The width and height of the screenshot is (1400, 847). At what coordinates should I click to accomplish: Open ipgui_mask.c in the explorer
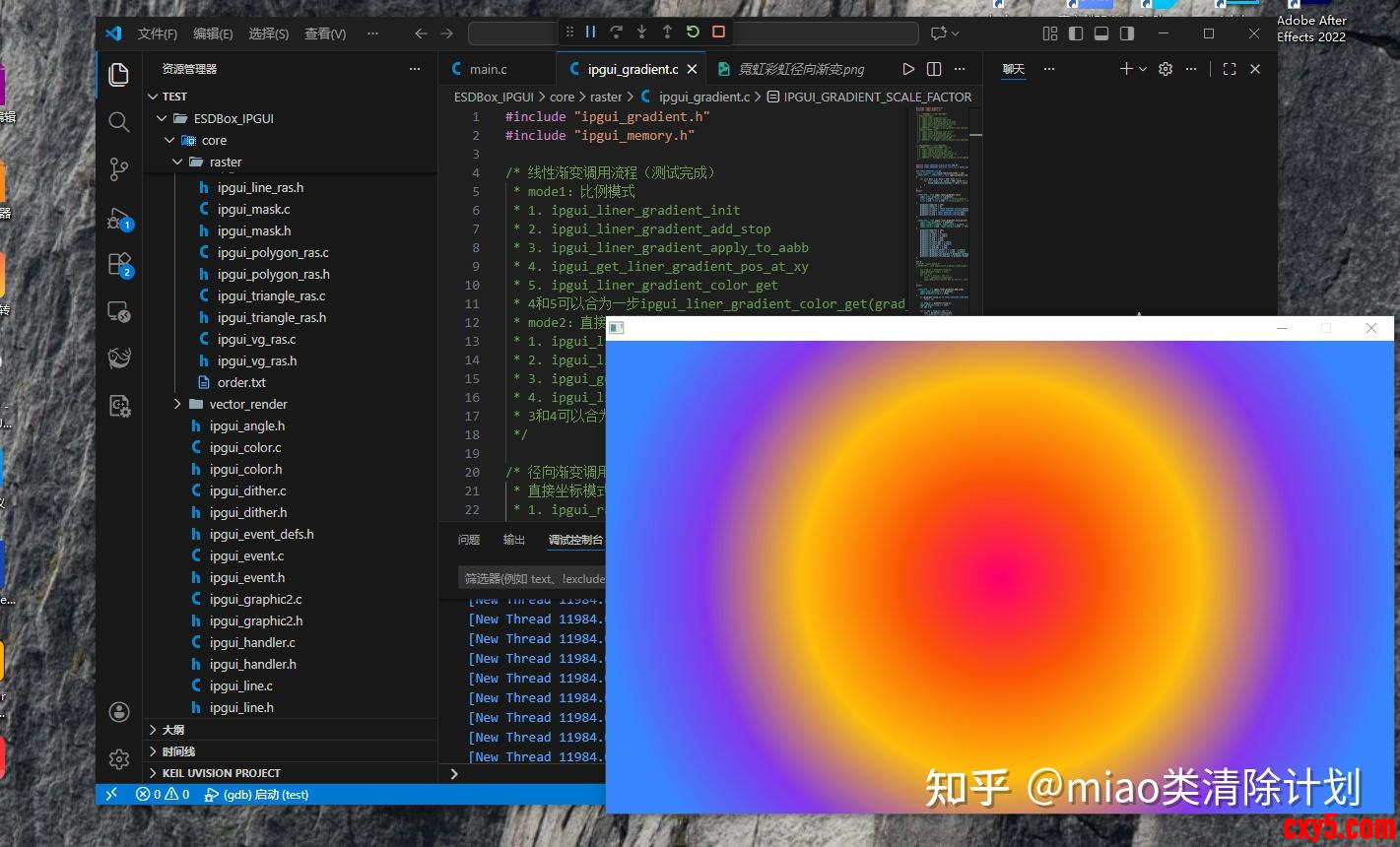pos(253,209)
